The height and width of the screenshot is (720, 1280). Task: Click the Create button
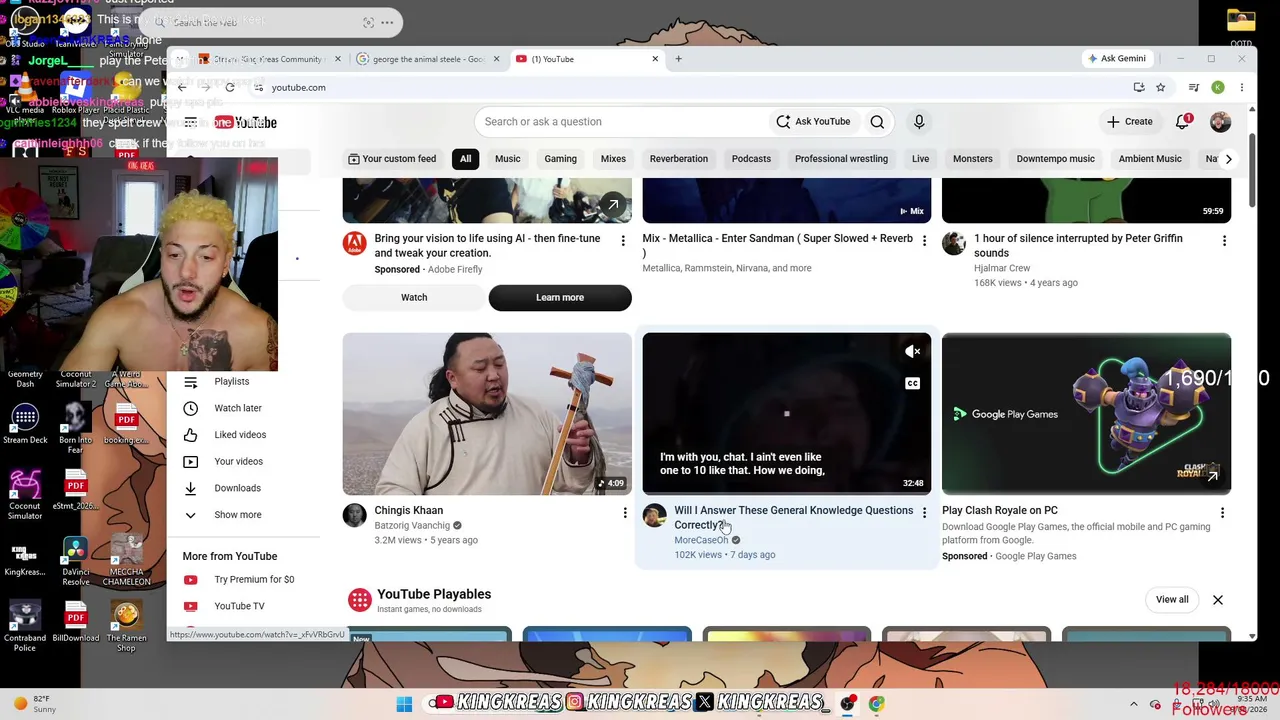click(x=1130, y=122)
